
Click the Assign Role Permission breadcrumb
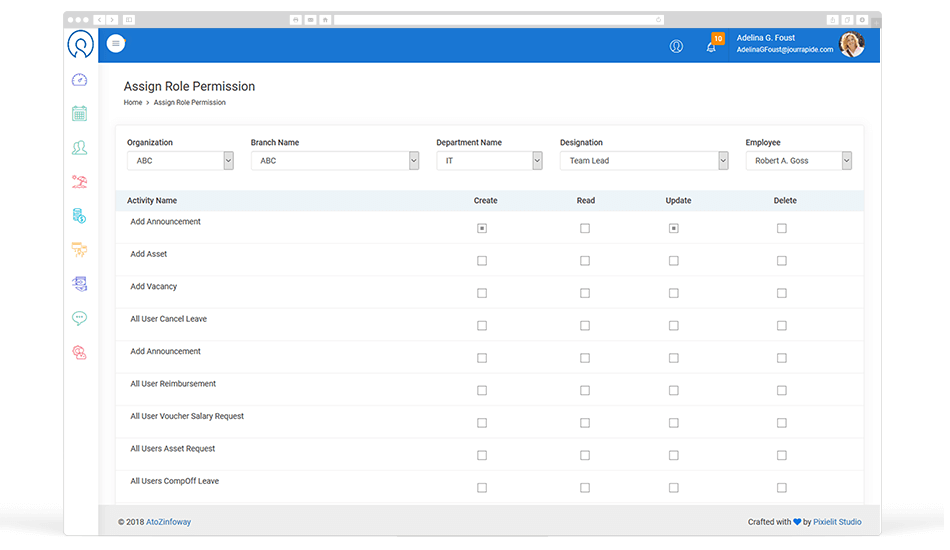190,102
